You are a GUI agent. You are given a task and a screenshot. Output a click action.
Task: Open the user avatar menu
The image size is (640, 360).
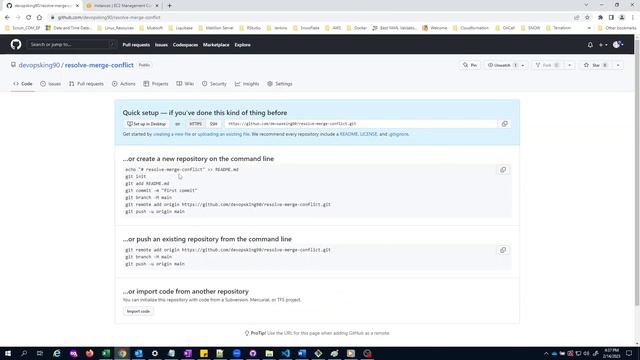point(618,45)
